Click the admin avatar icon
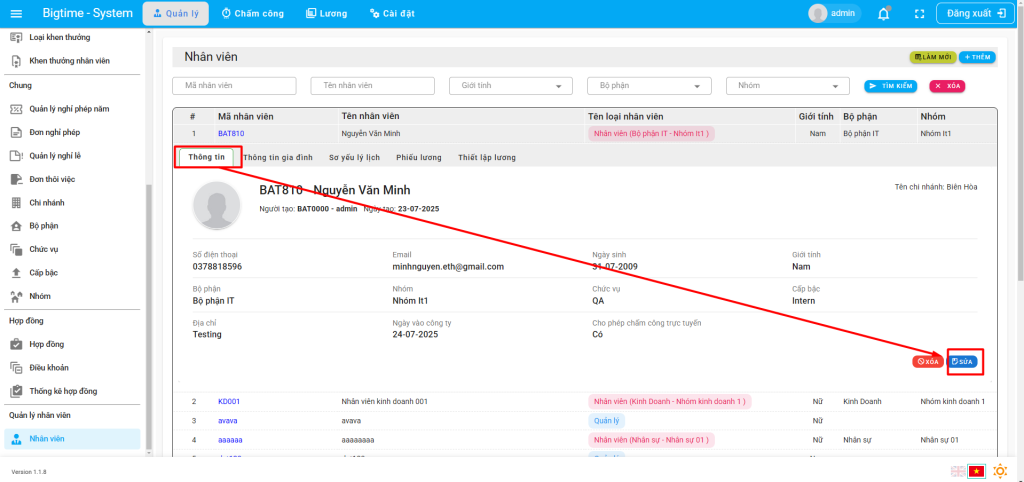 (818, 13)
